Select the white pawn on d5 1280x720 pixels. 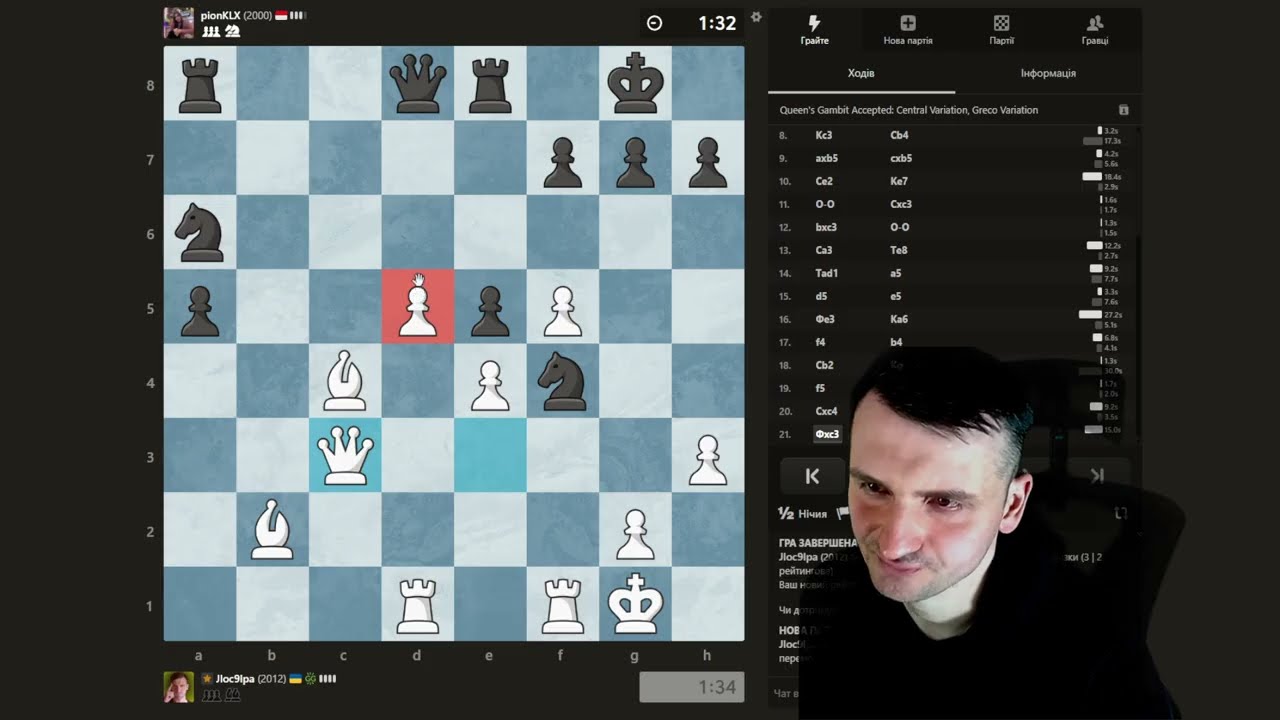(x=417, y=308)
